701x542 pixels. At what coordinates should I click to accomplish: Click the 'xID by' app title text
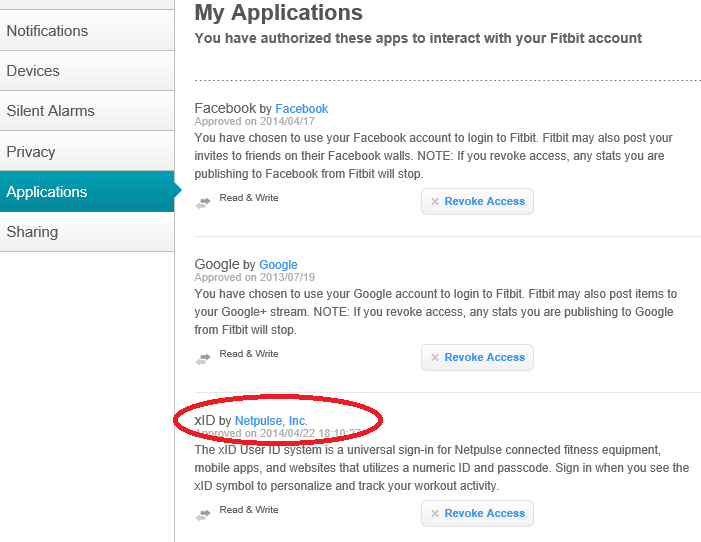(x=213, y=420)
